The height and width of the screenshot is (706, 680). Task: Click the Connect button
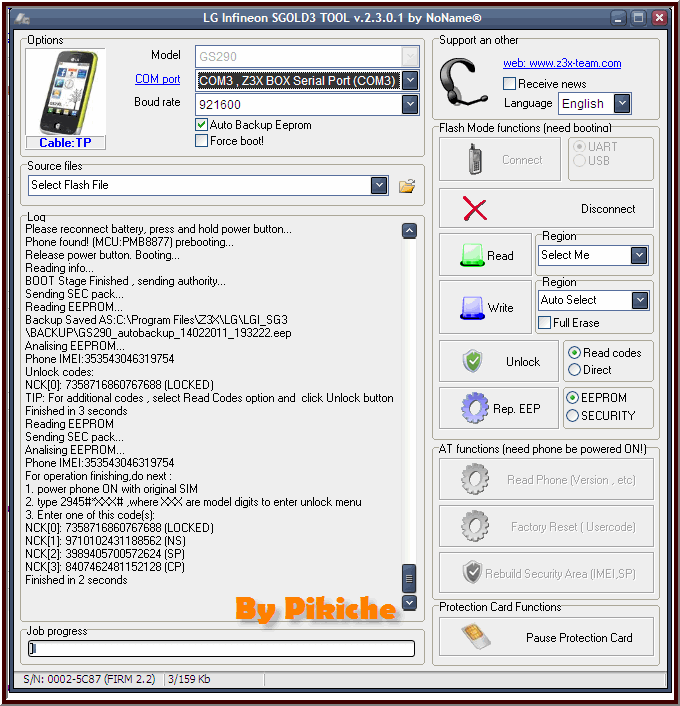[500, 159]
